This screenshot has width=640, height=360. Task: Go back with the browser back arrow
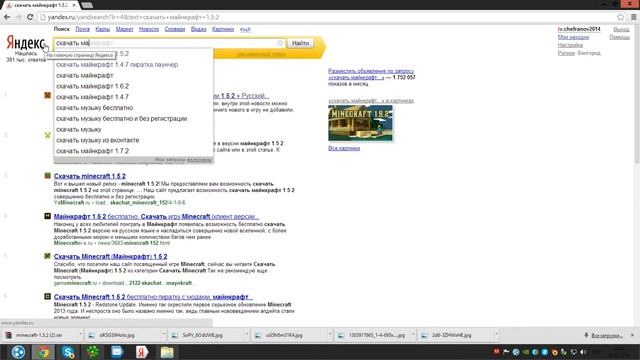pos(7,17)
